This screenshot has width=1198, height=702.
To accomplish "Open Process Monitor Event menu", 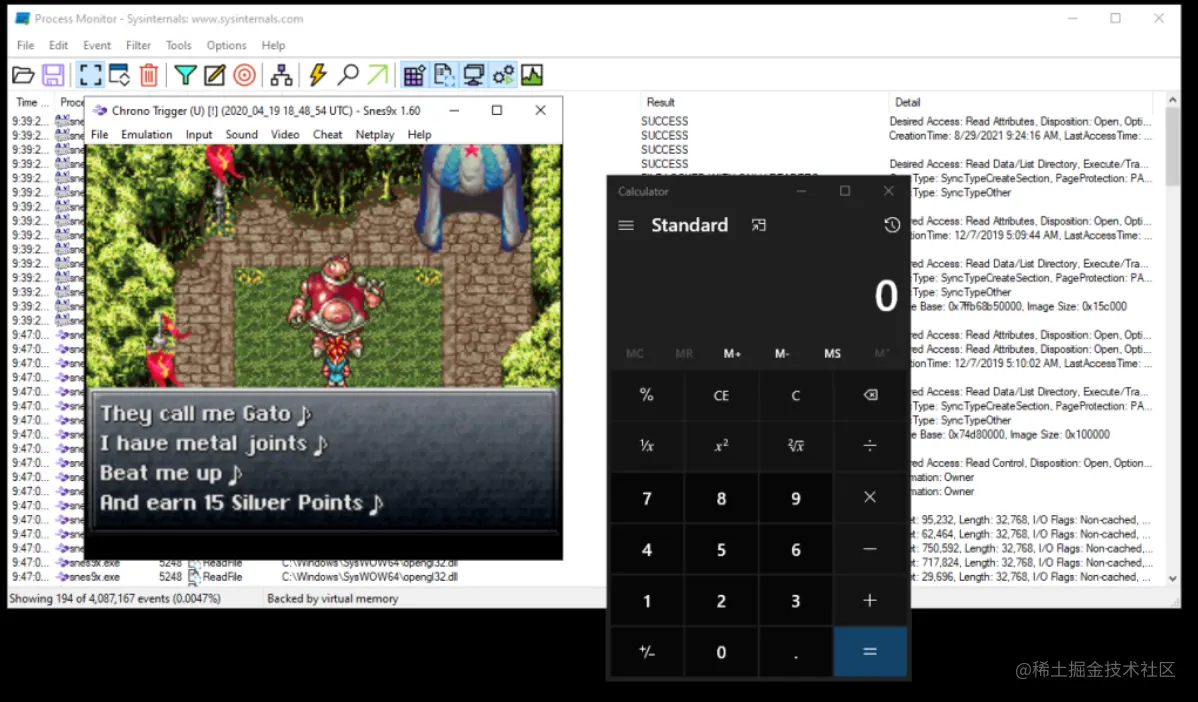I will [97, 45].
